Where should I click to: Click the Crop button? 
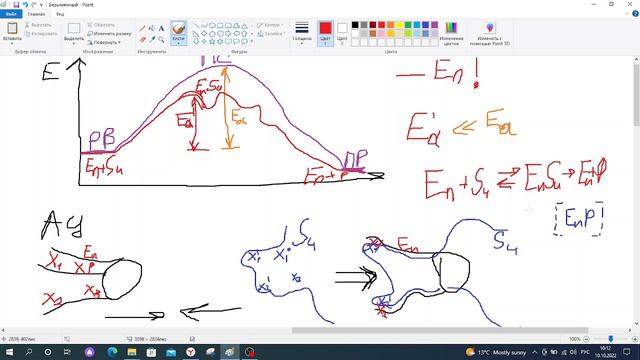click(101, 25)
